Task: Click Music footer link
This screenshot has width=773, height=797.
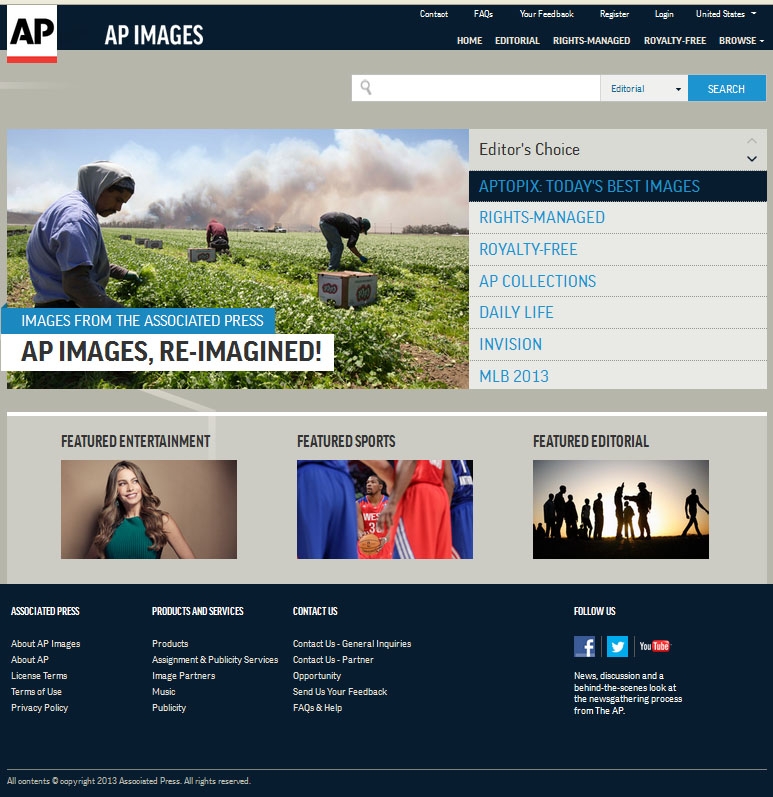Action: pos(164,692)
